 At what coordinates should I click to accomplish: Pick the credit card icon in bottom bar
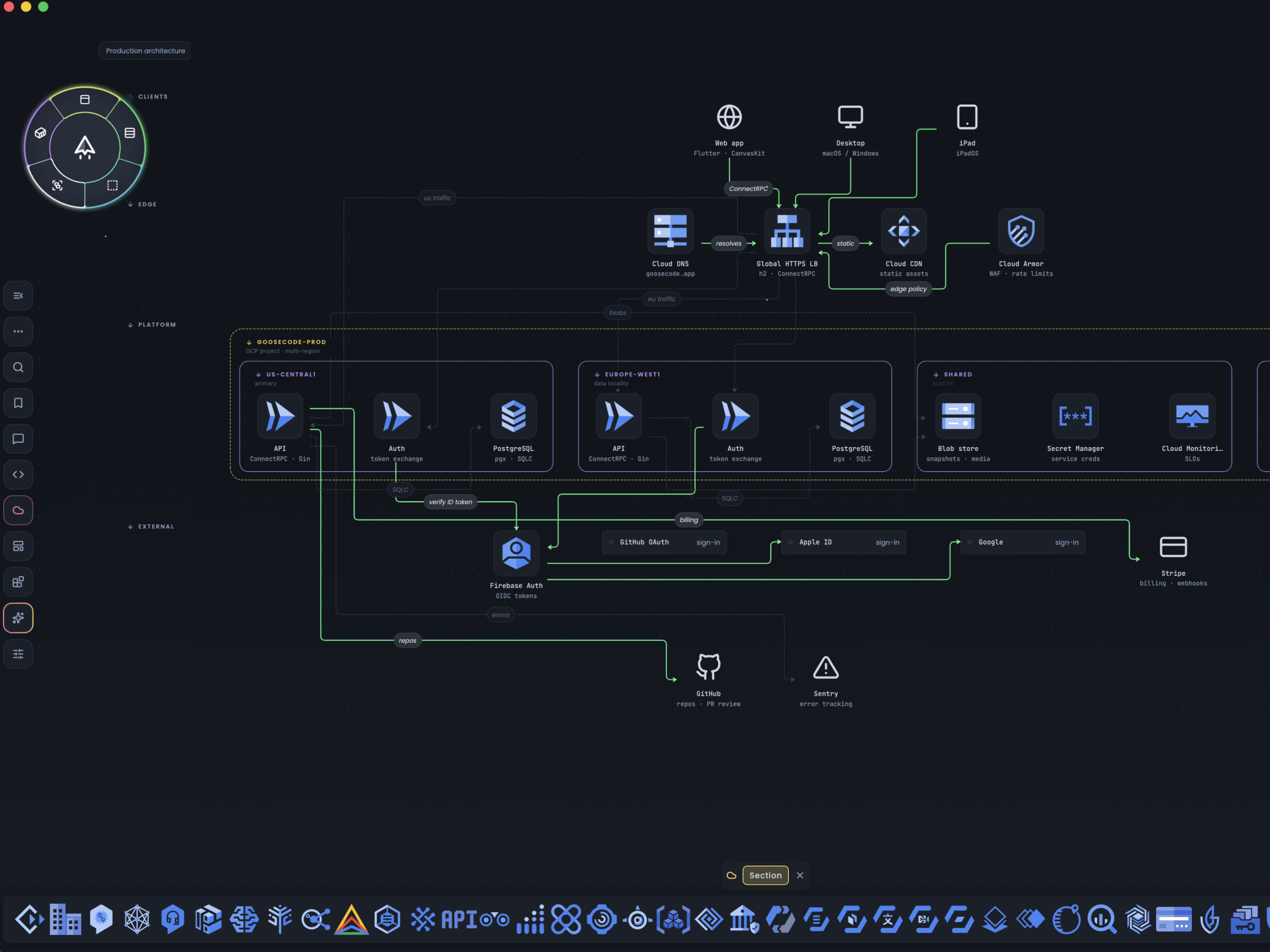1174,919
